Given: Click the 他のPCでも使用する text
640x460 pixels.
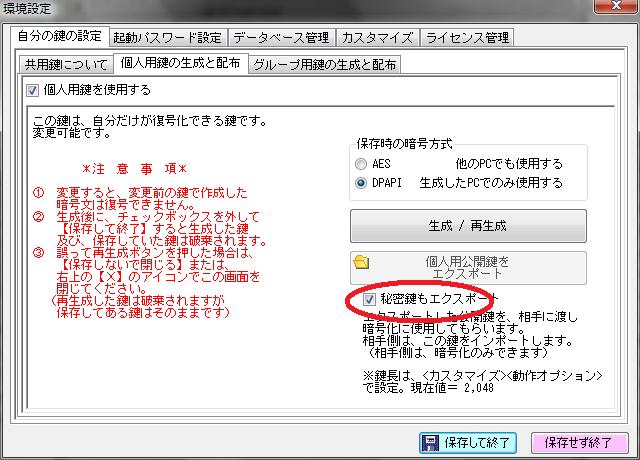Looking at the screenshot, I should (x=509, y=164).
